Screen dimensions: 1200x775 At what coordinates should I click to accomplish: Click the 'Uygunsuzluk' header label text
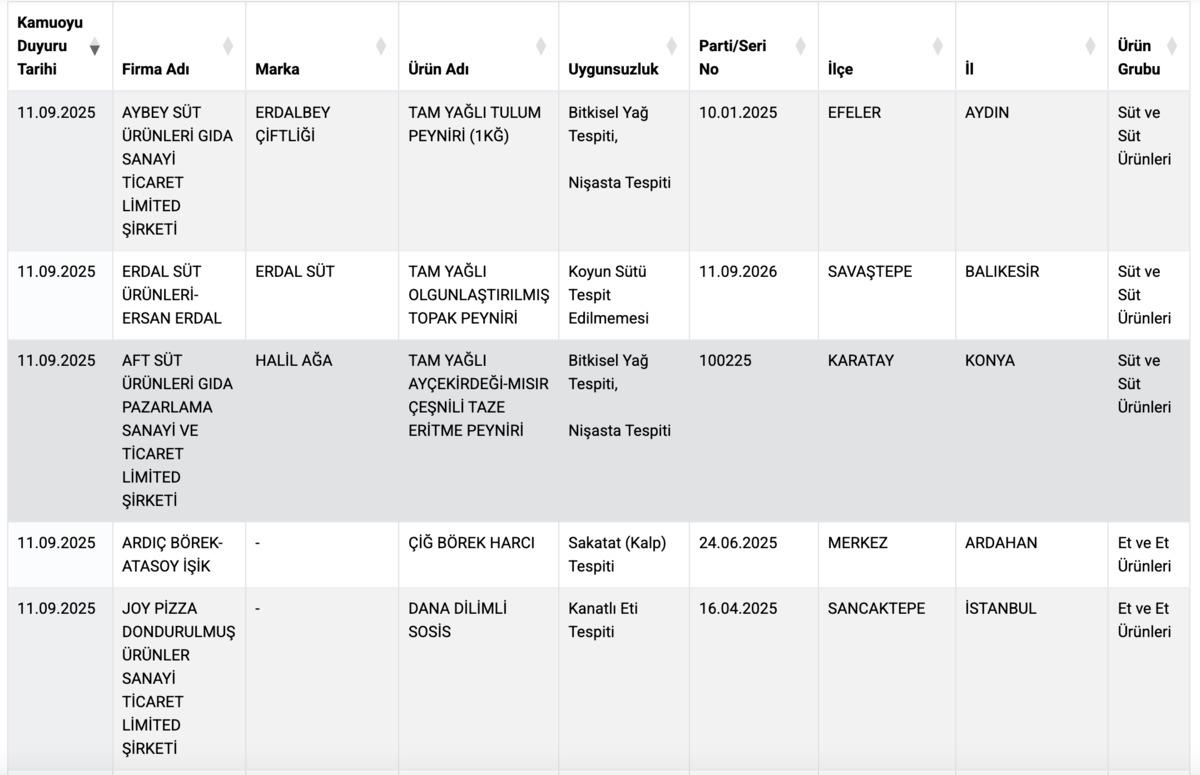[x=613, y=69]
